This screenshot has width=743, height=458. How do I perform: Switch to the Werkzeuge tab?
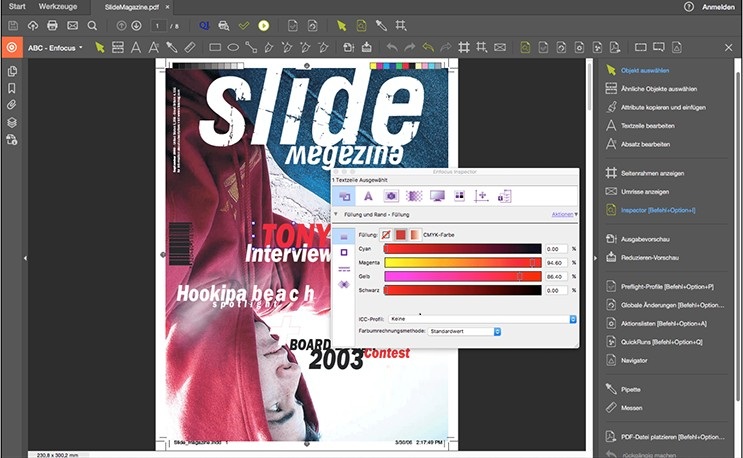(58, 7)
